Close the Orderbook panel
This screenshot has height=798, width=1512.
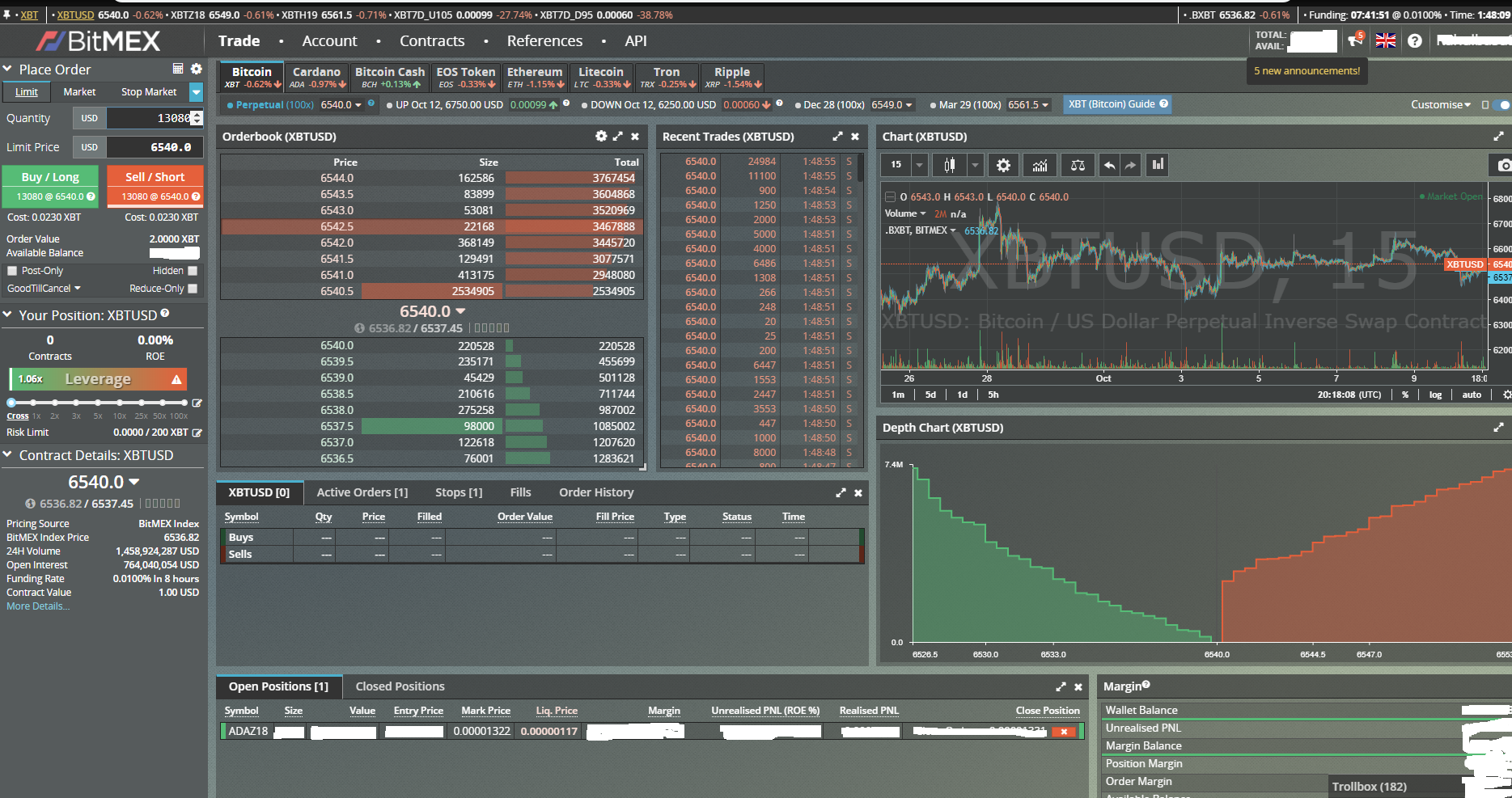click(x=635, y=137)
